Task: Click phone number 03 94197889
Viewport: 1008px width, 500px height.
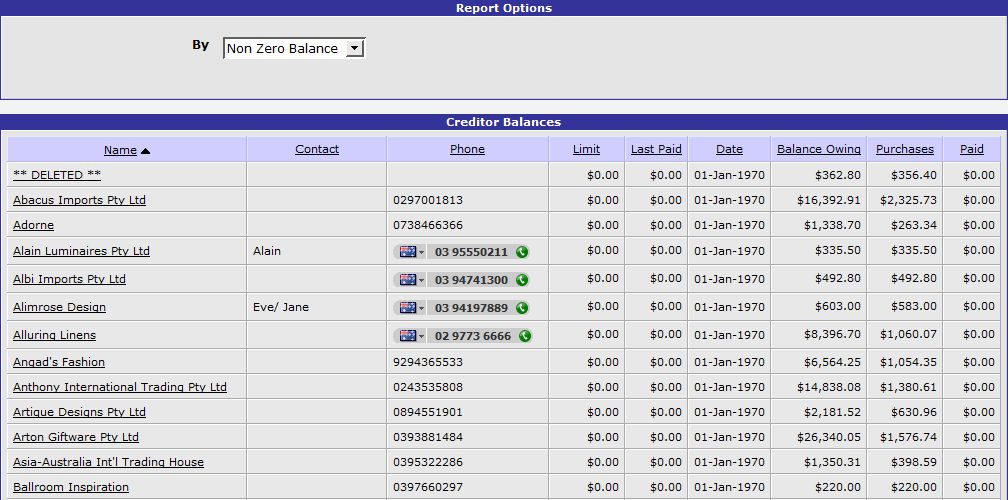Action: [x=471, y=308]
